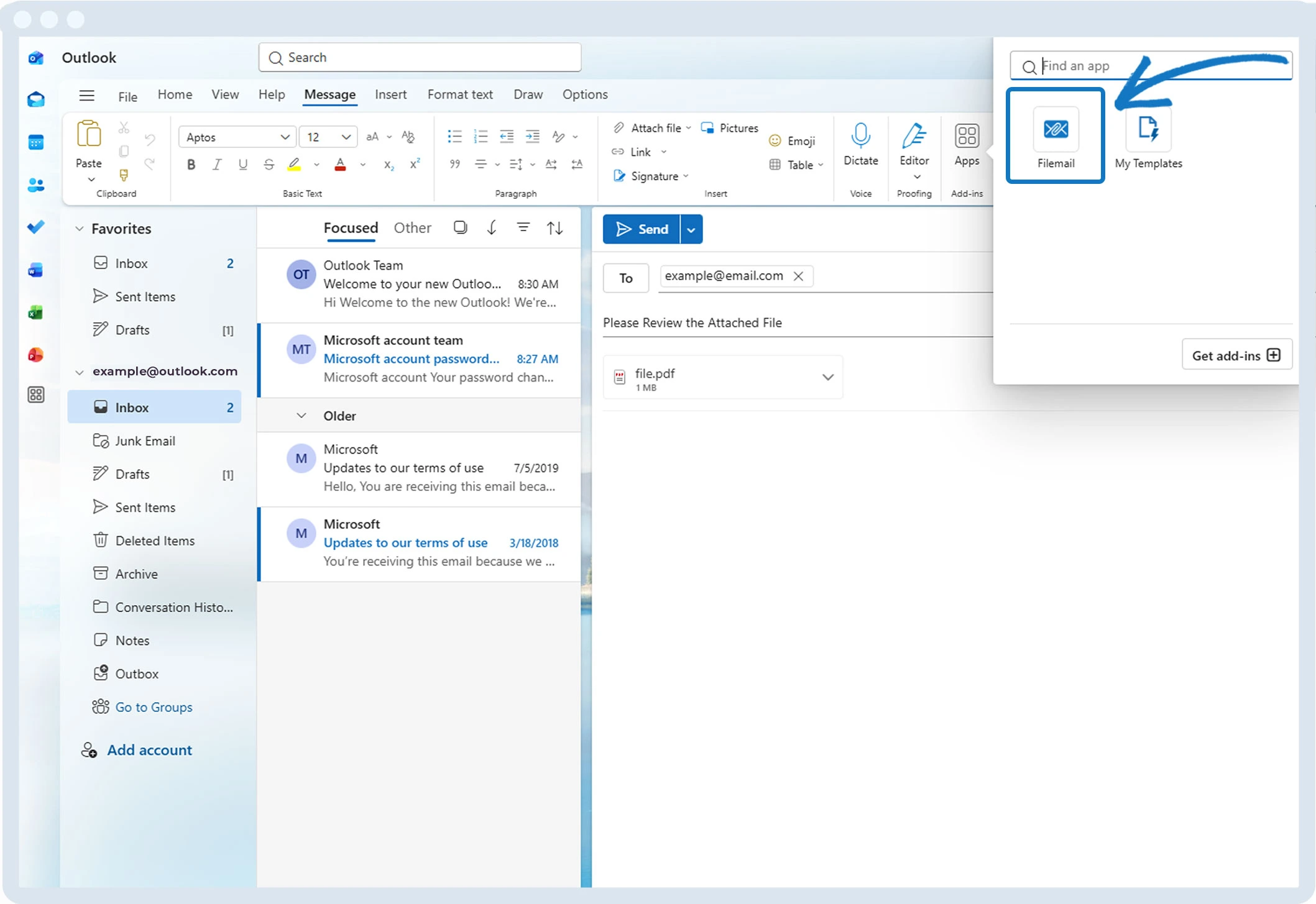Pick the text highlight color
The width and height of the screenshot is (1316, 904).
[x=294, y=165]
